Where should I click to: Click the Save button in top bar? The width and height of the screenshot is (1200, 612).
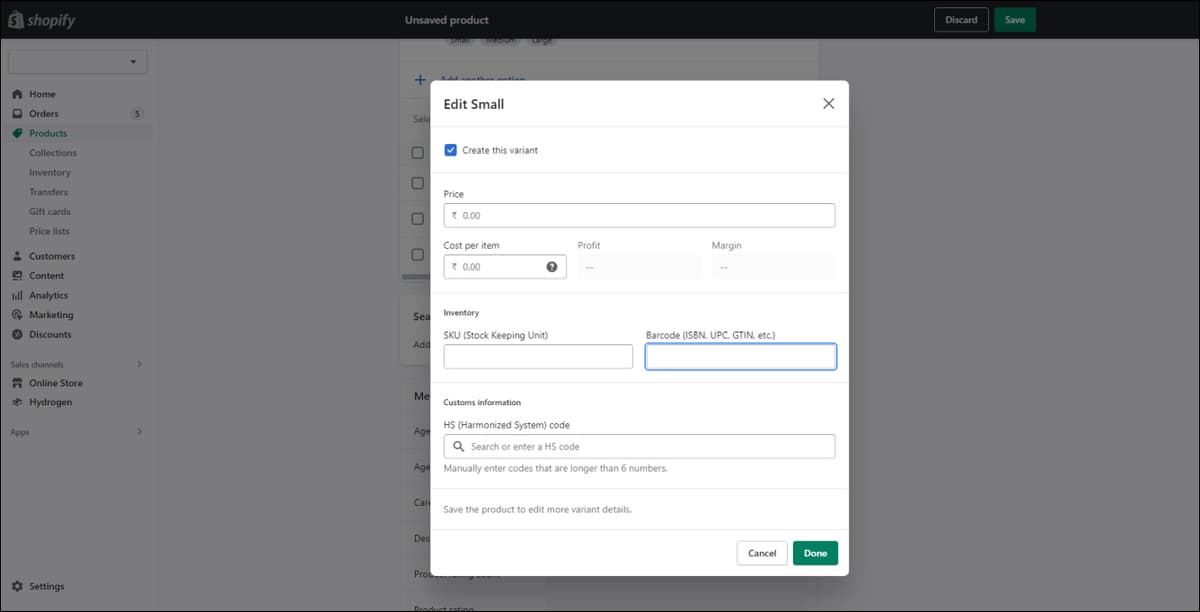coord(1015,20)
